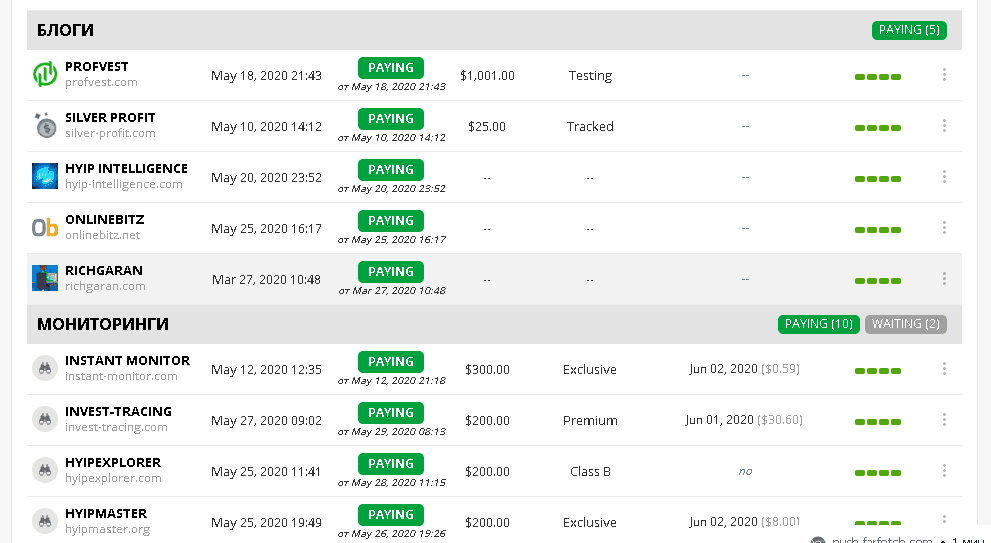Open the three-dot menu for Silver Profit

pyautogui.click(x=944, y=126)
